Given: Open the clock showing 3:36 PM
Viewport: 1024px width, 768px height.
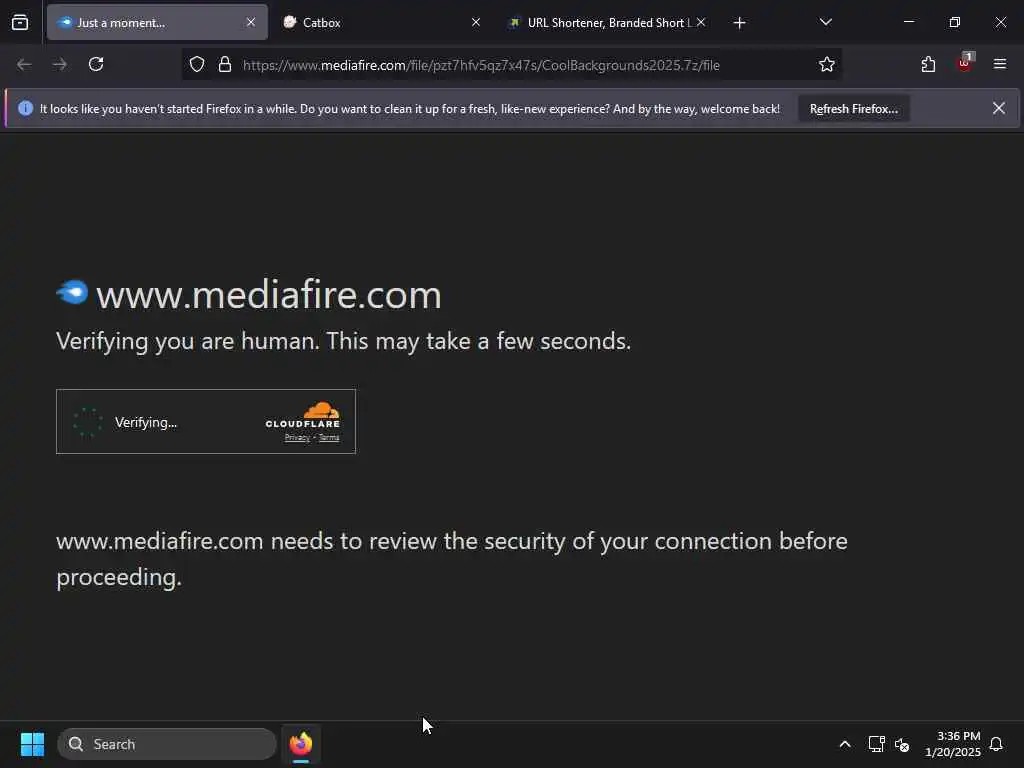Looking at the screenshot, I should tap(953, 744).
